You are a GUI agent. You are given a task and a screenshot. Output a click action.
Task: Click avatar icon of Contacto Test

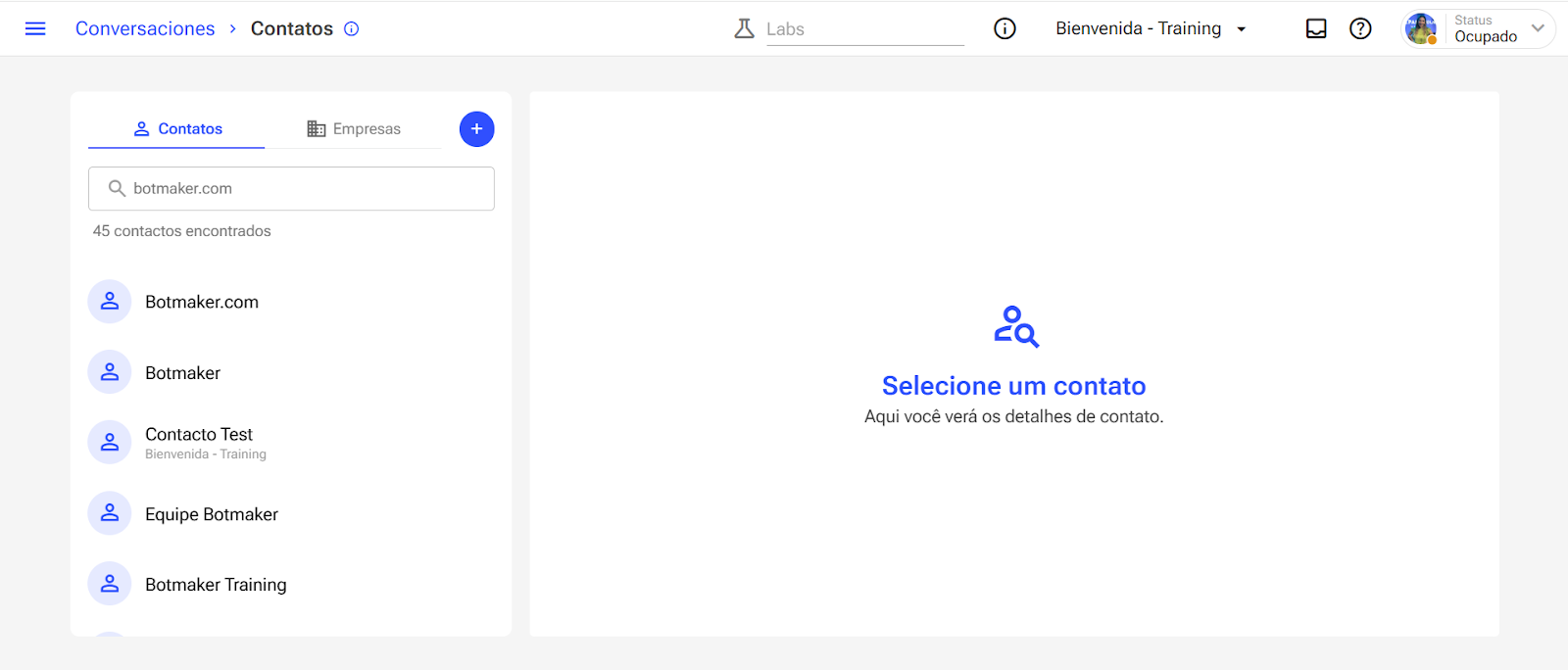(110, 443)
